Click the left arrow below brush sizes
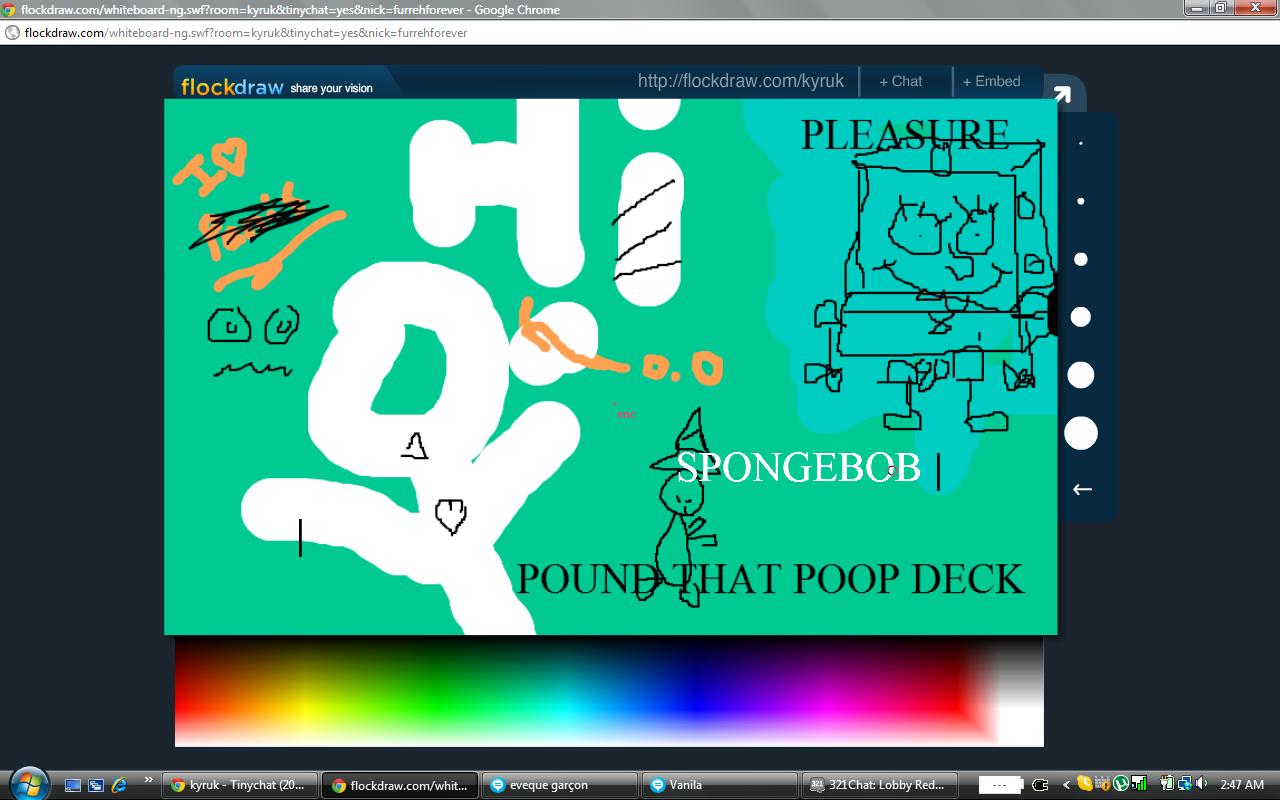1280x800 pixels. (1082, 489)
